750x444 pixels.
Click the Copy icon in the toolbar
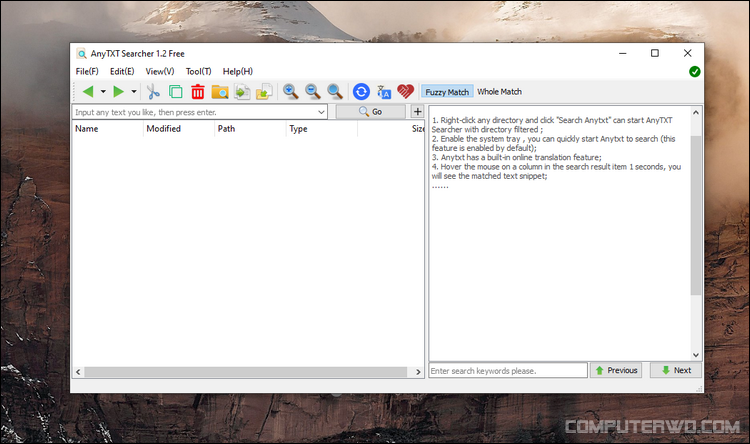click(176, 91)
